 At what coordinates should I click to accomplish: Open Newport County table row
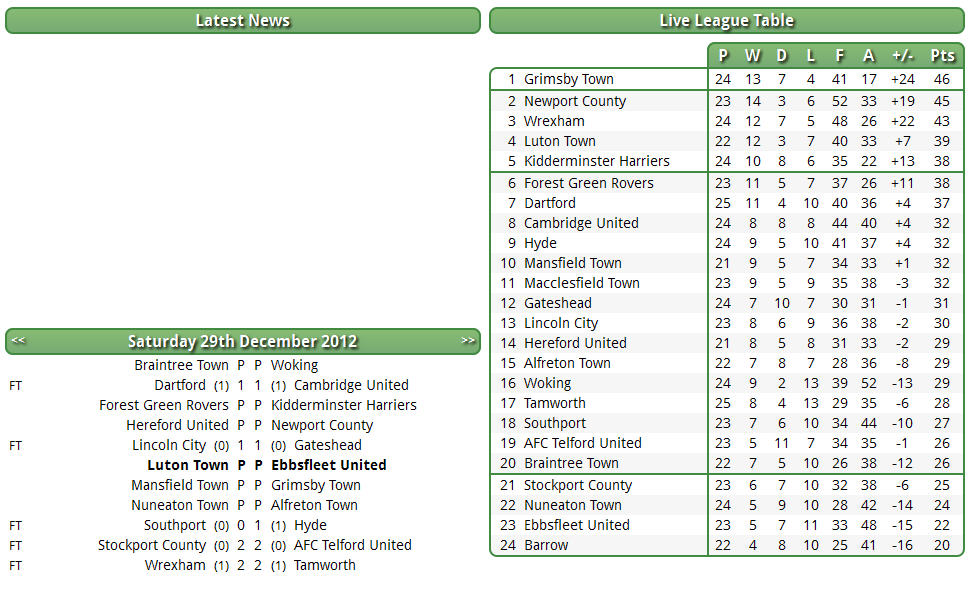727,101
